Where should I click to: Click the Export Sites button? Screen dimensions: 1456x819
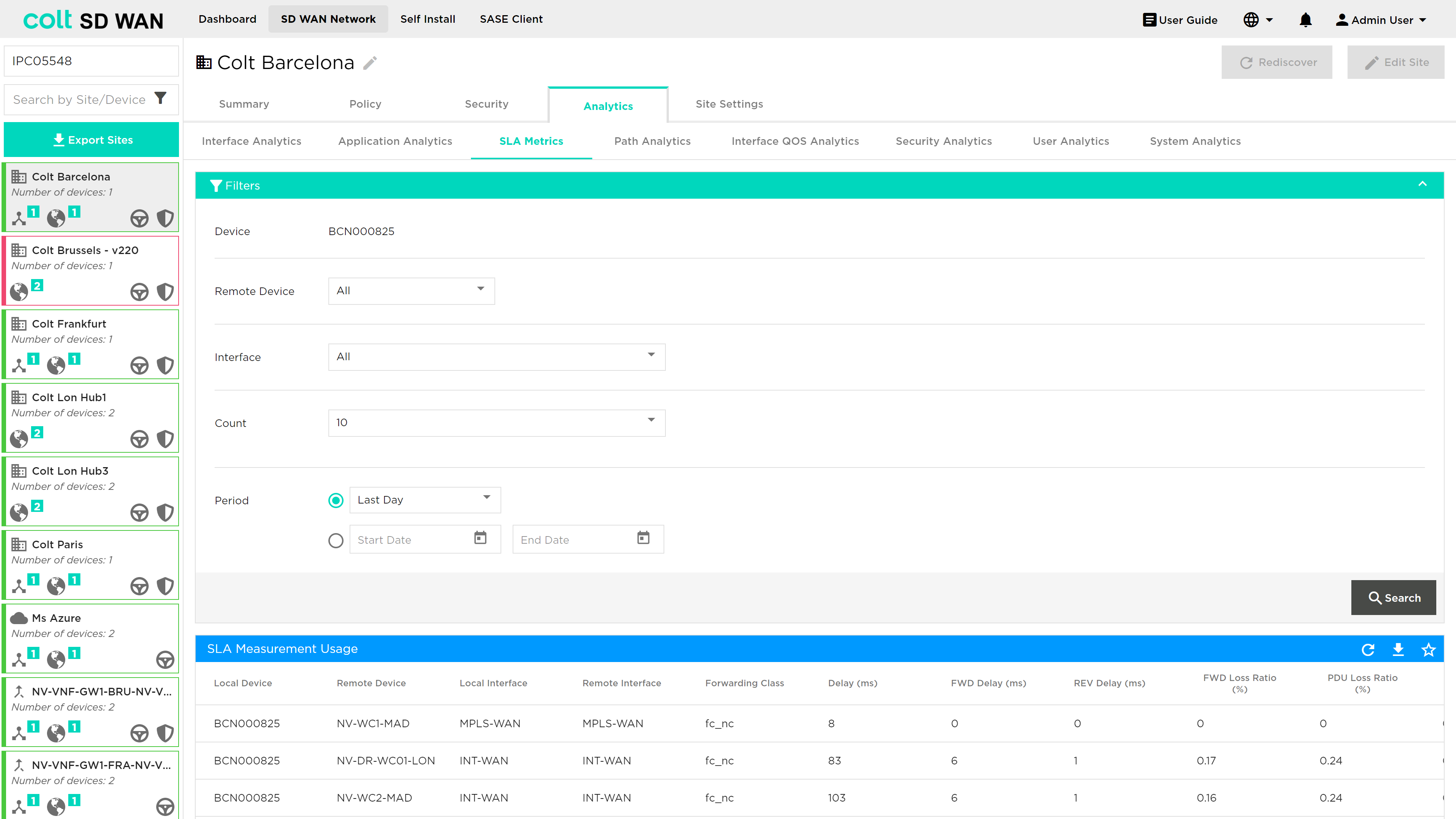(x=91, y=140)
